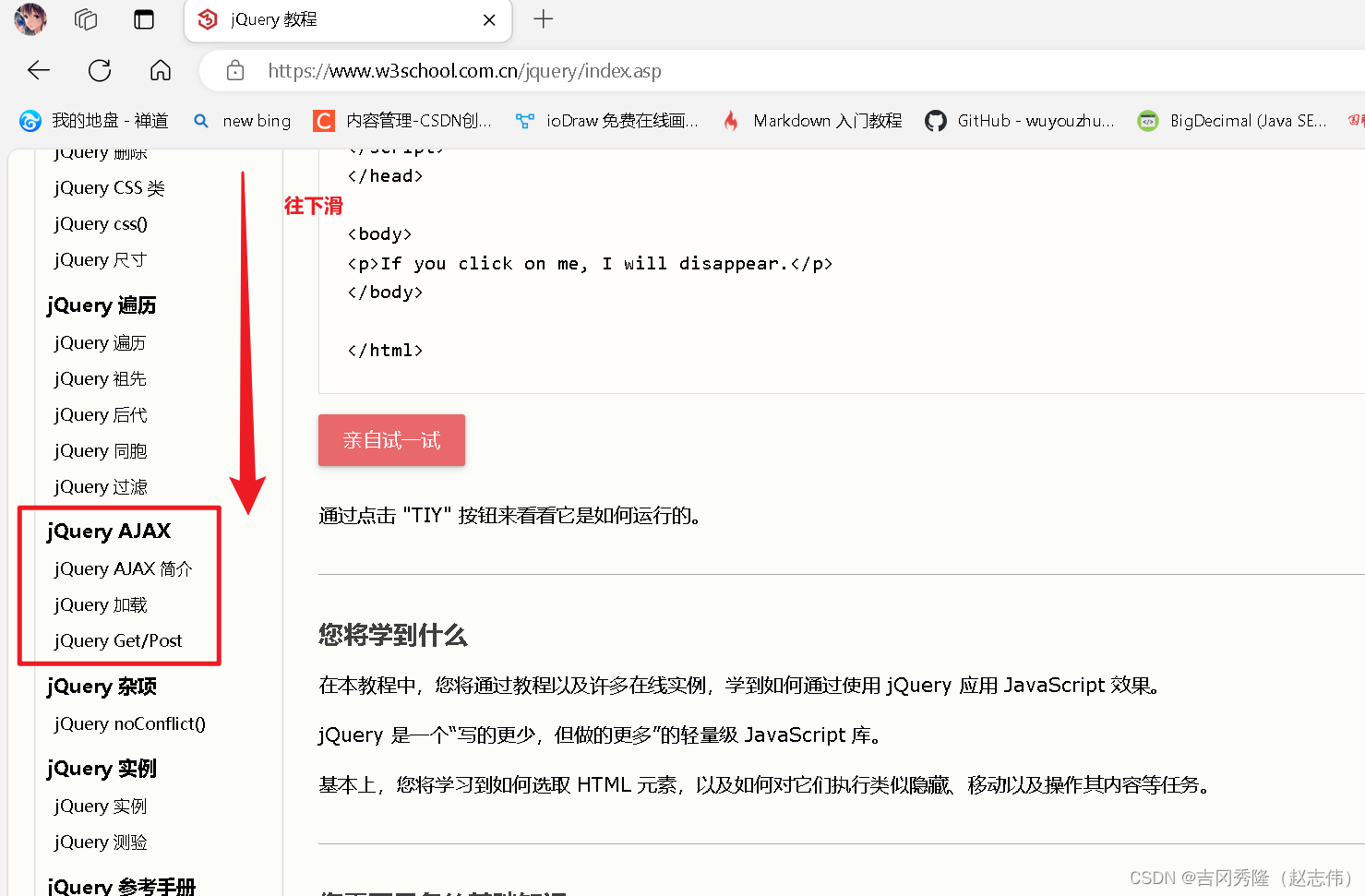
Task: Select the jQuery 教程 tab
Action: coord(348,20)
